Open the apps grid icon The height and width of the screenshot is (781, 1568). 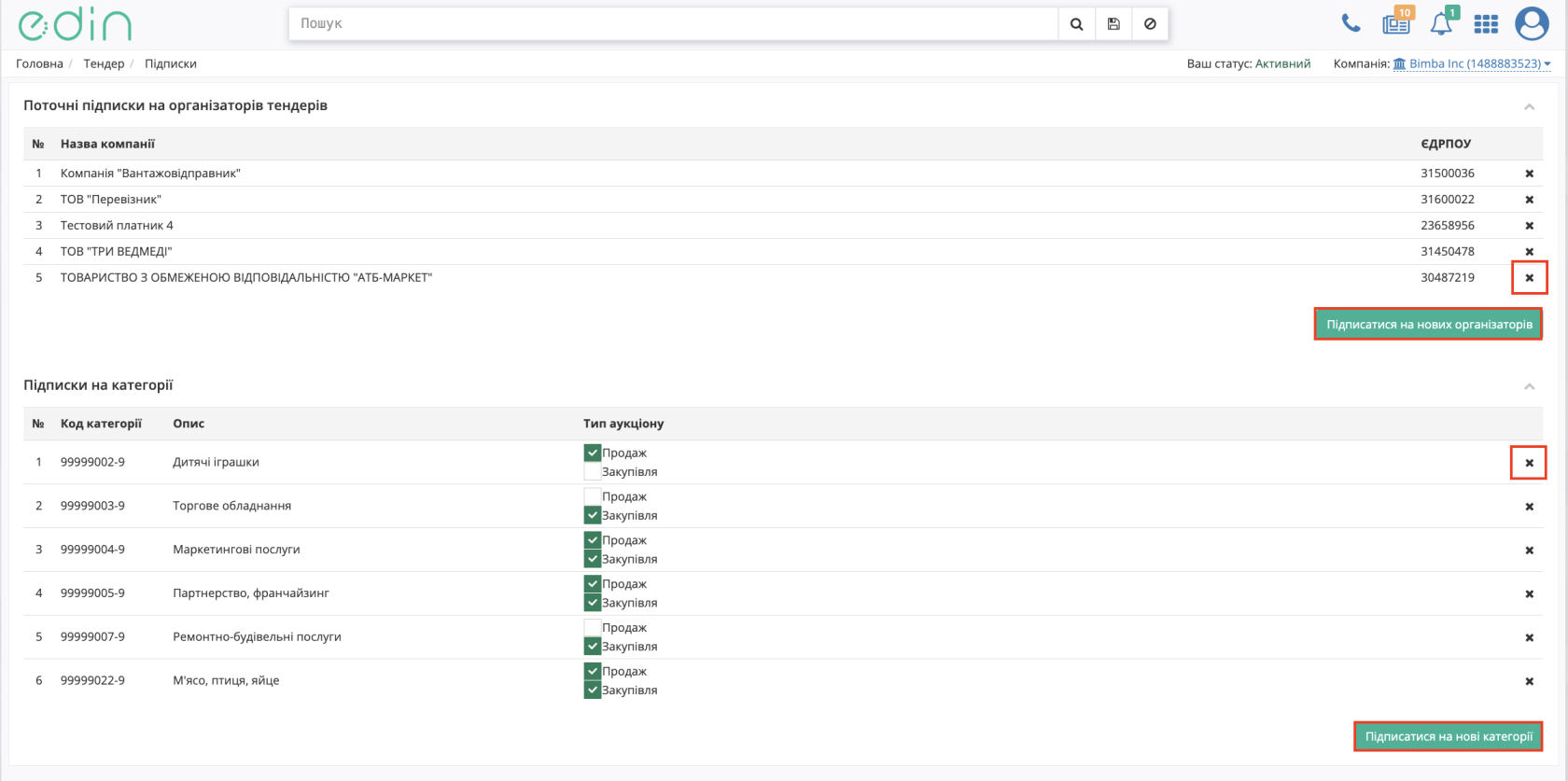(1486, 24)
